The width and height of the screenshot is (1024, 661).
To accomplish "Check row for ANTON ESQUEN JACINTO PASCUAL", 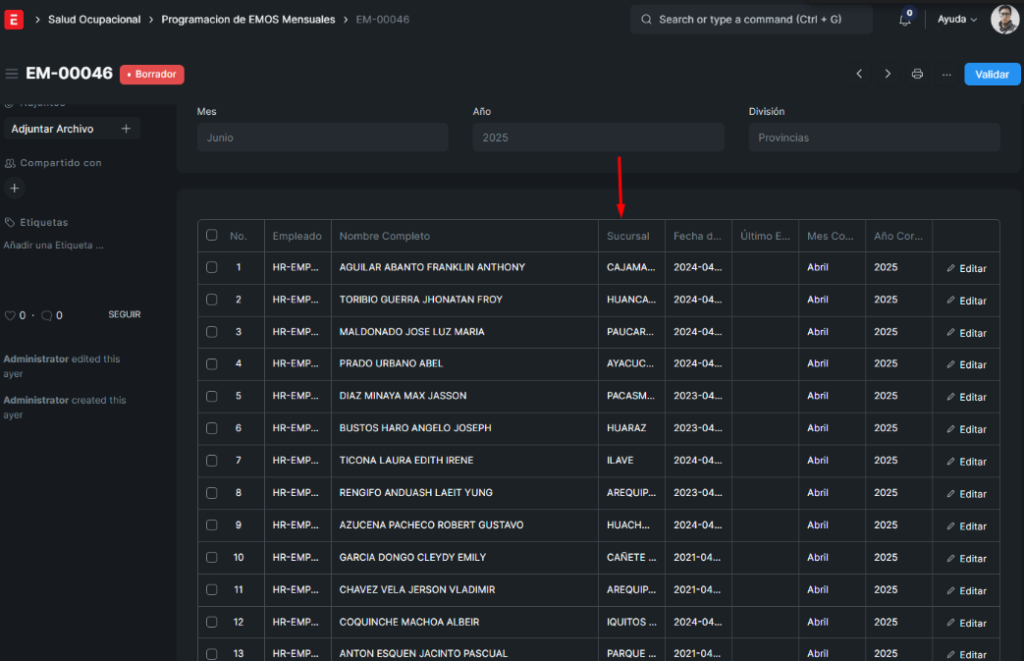I will (x=212, y=654).
